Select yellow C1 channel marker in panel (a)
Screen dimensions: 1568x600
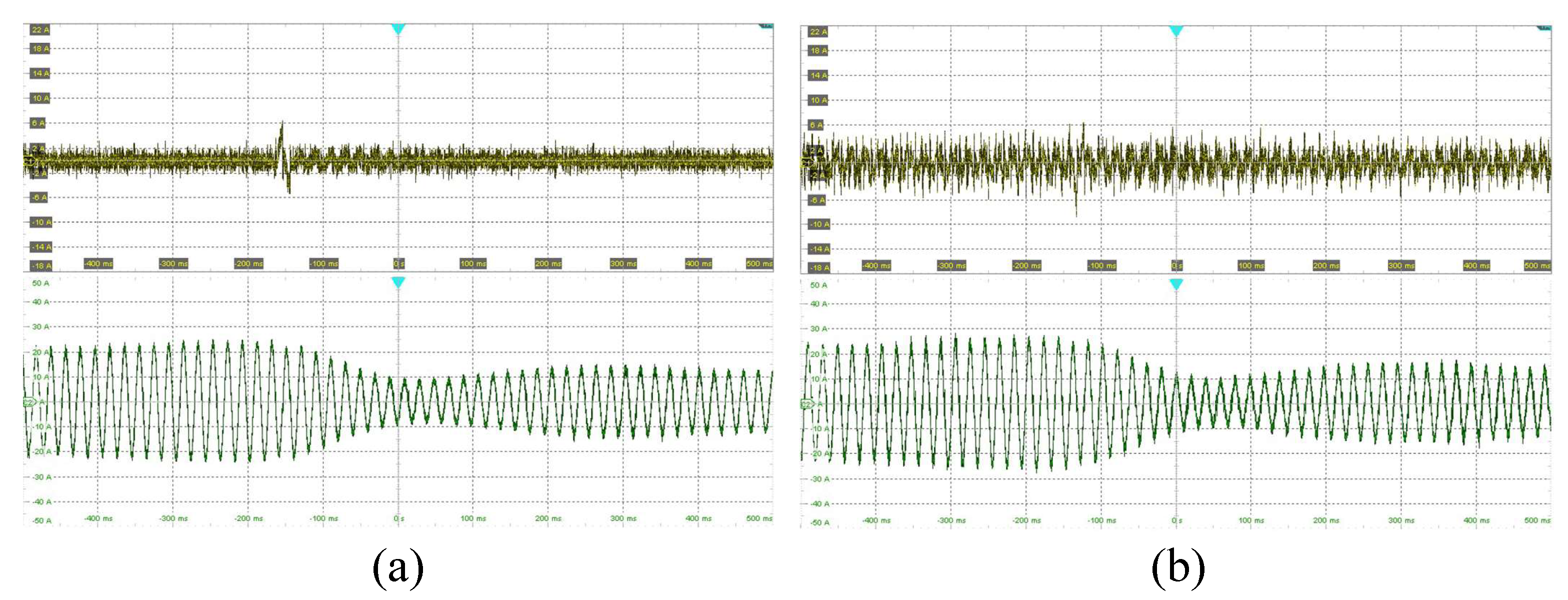point(28,160)
